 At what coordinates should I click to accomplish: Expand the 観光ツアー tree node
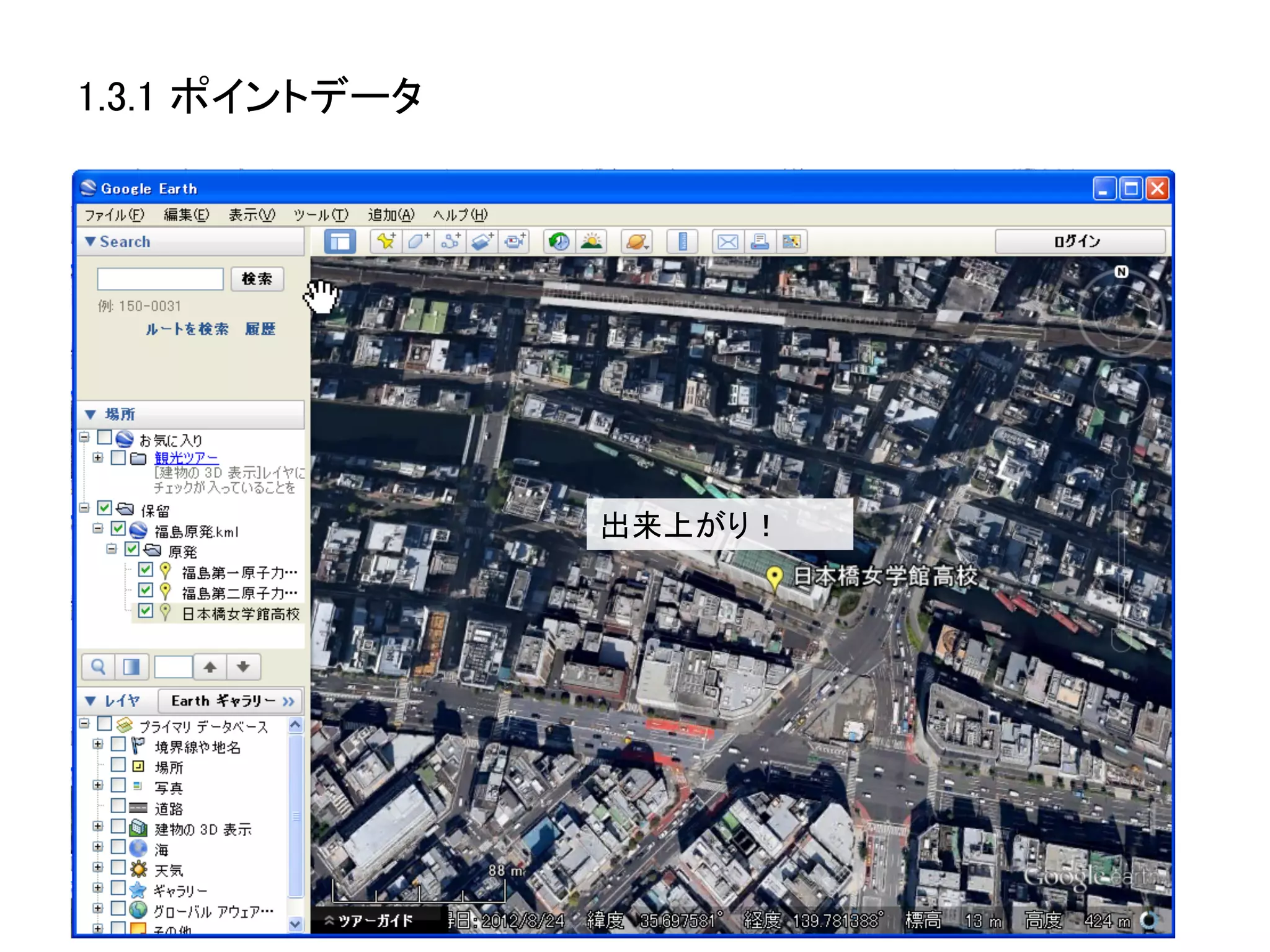97,457
